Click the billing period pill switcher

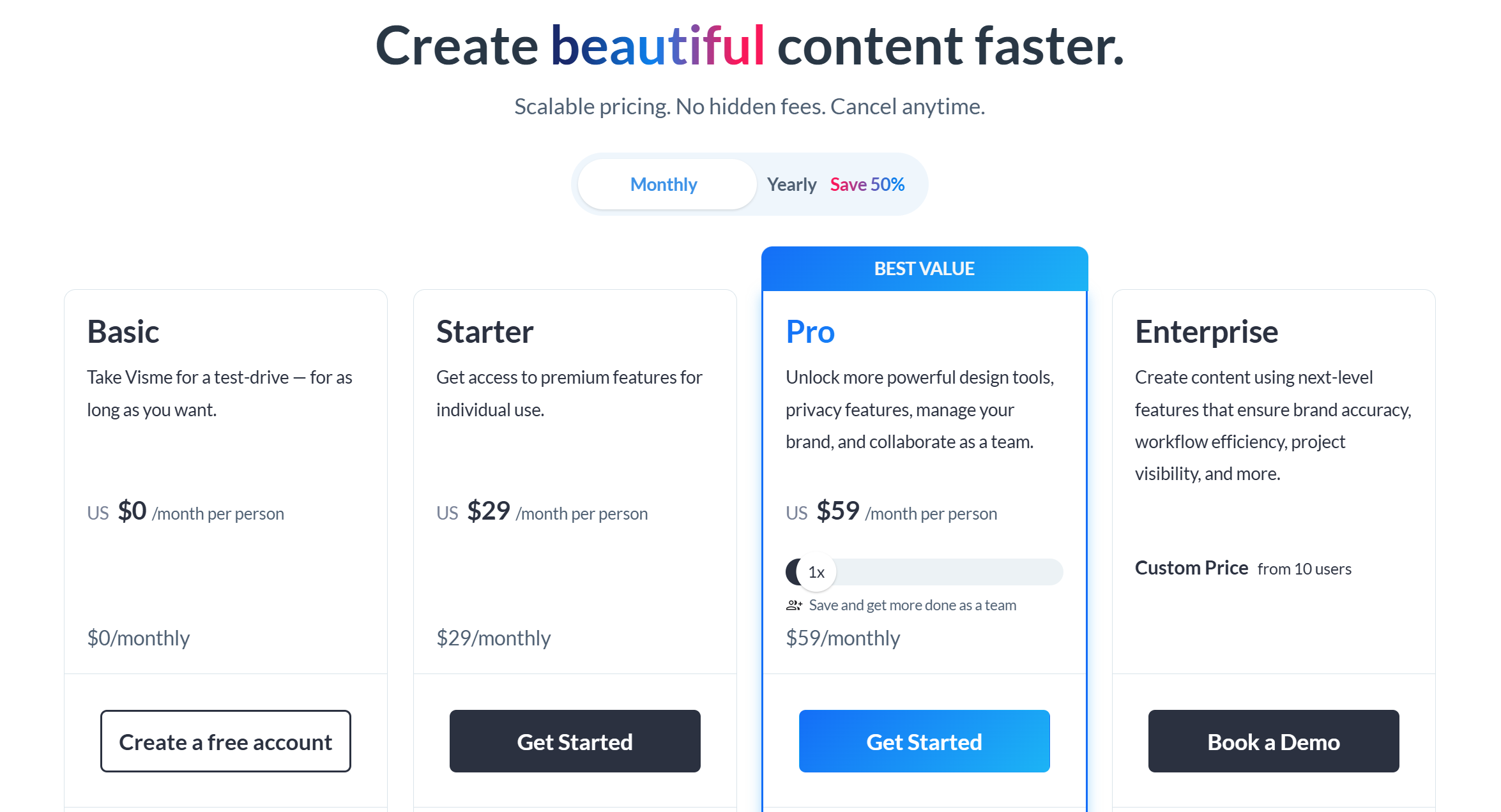pyautogui.click(x=750, y=184)
